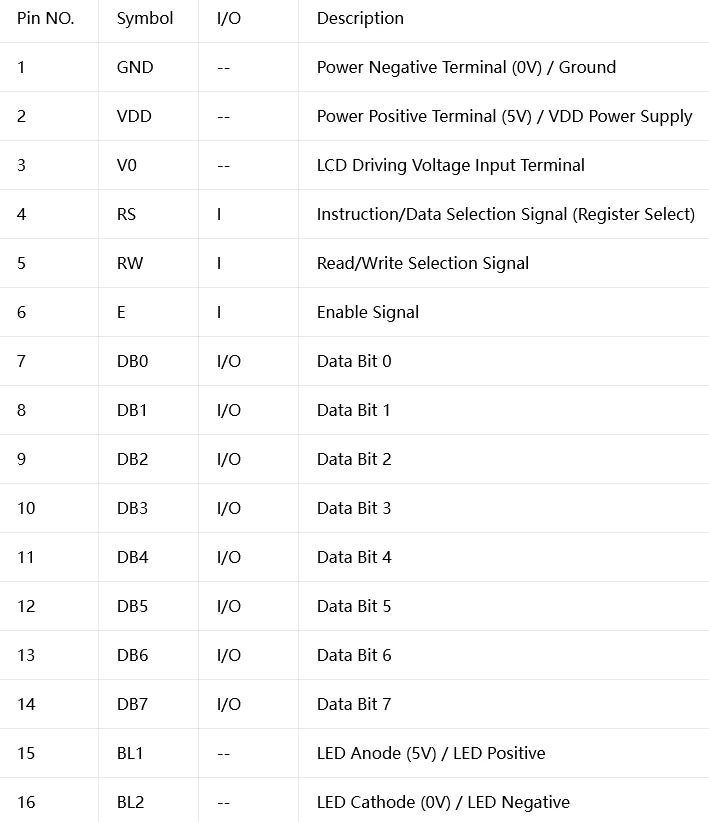This screenshot has width=709, height=822.
Task: Select the Data Bit 3 text
Action: point(354,508)
